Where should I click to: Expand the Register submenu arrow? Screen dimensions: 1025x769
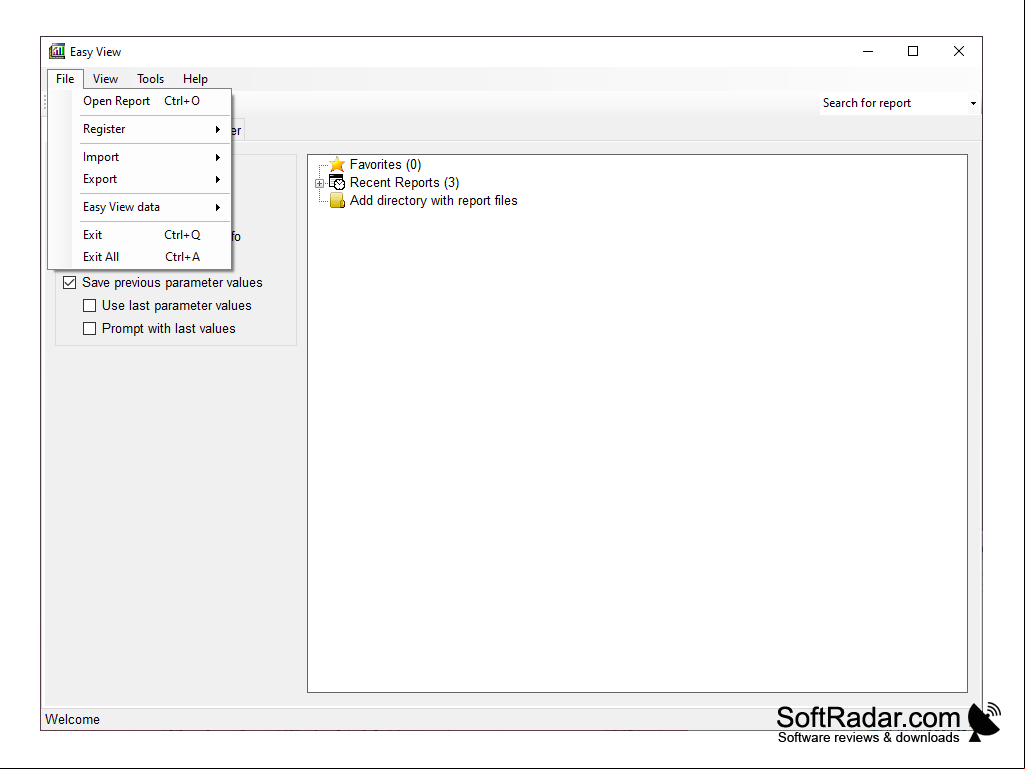pos(218,129)
